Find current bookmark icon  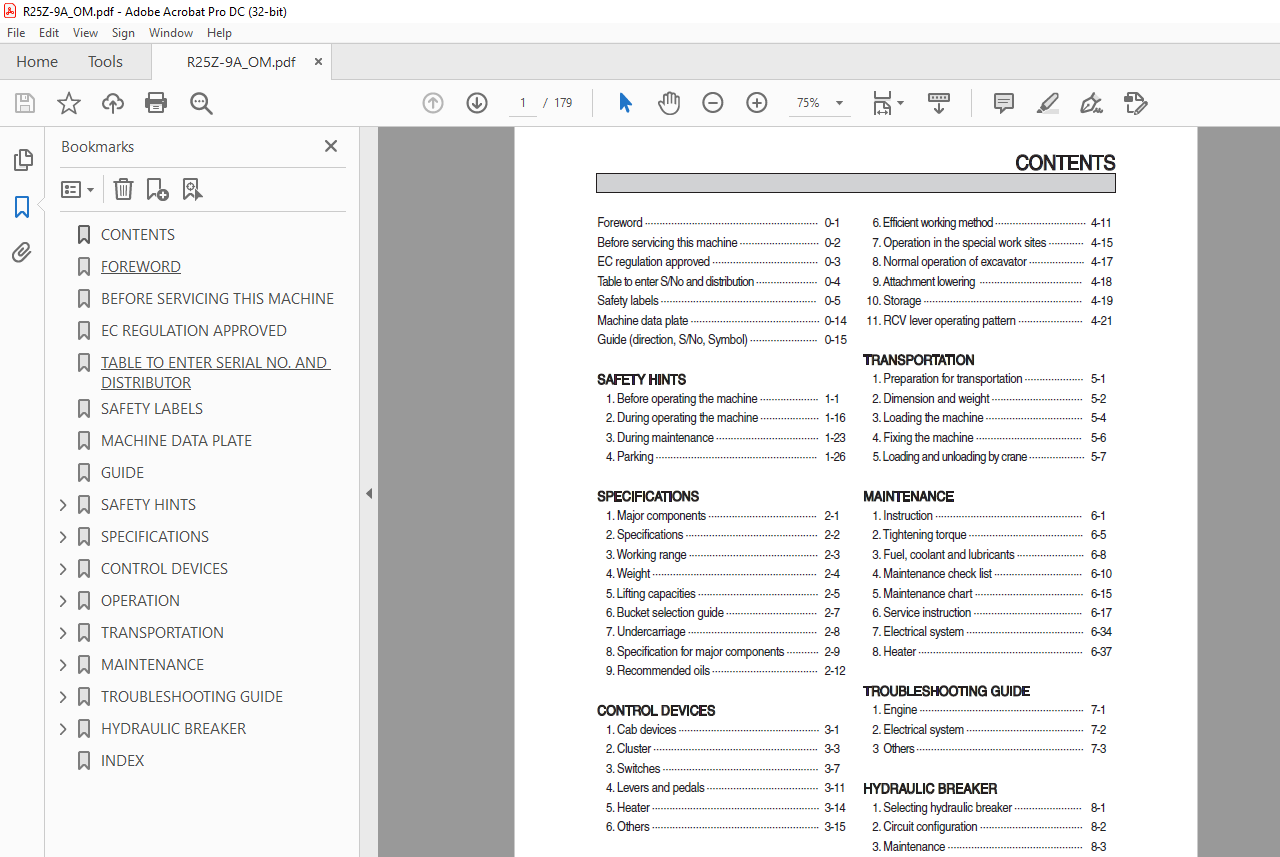[x=192, y=189]
